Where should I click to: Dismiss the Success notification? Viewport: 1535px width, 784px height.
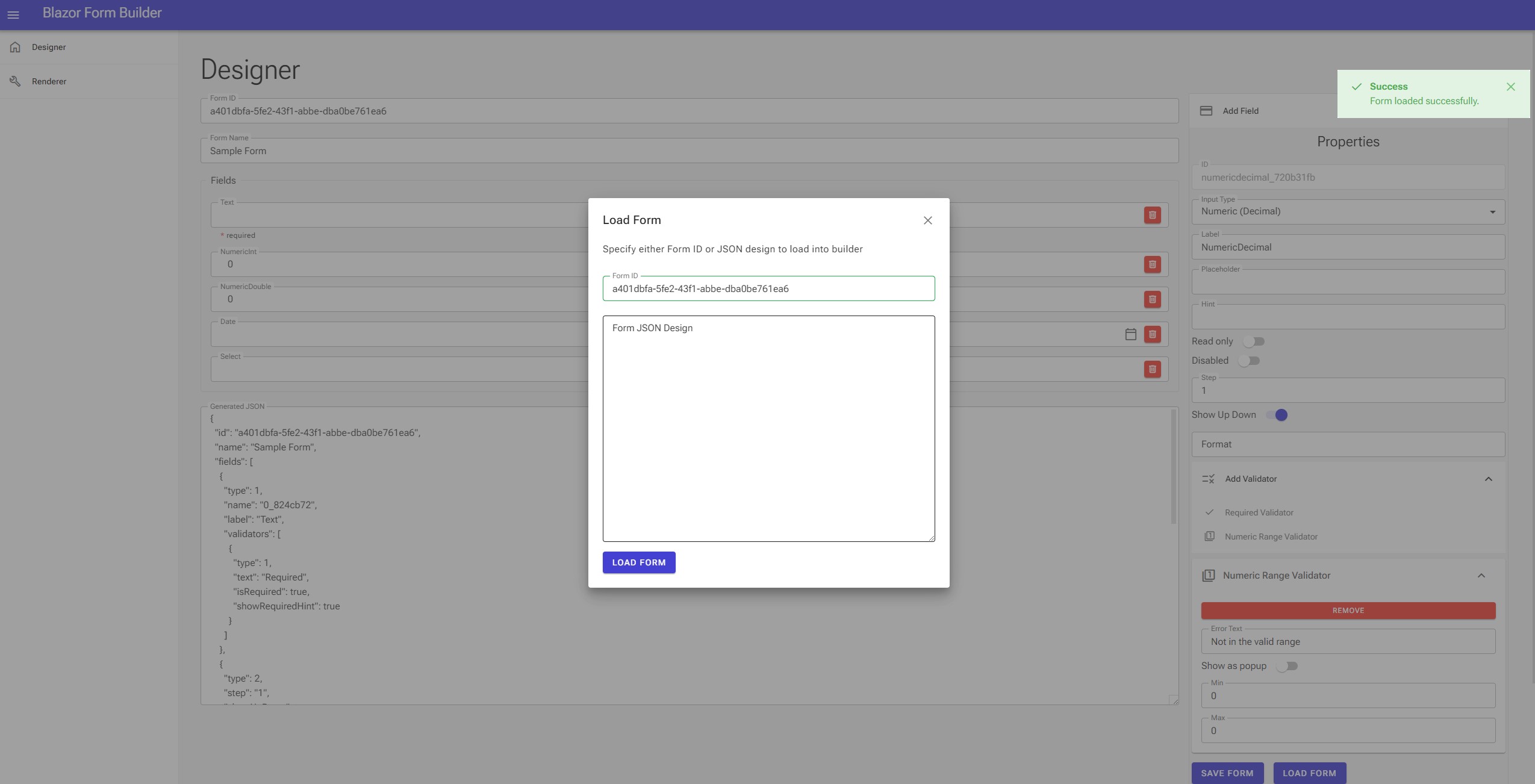1510,87
